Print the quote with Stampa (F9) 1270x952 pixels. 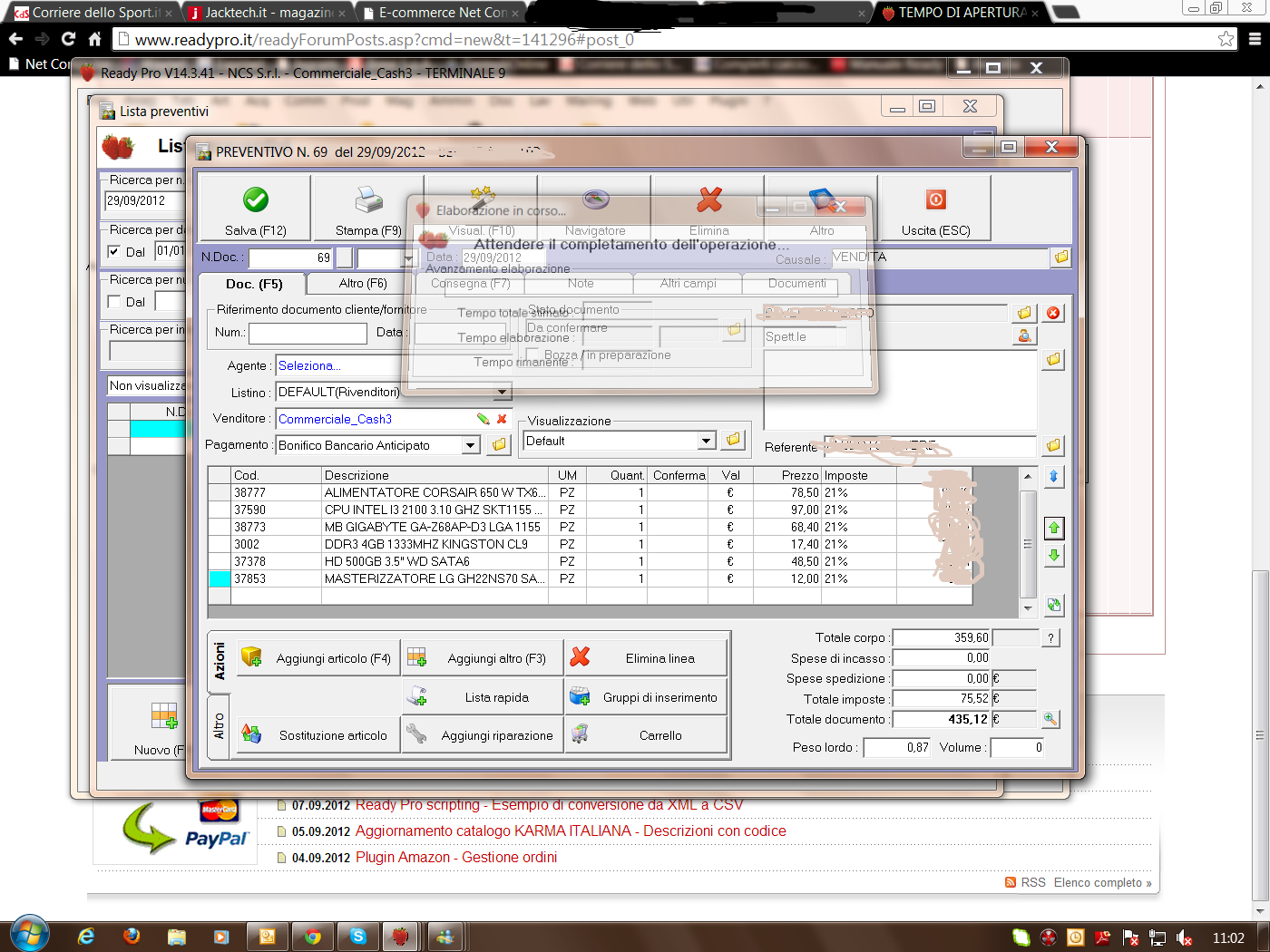[368, 208]
